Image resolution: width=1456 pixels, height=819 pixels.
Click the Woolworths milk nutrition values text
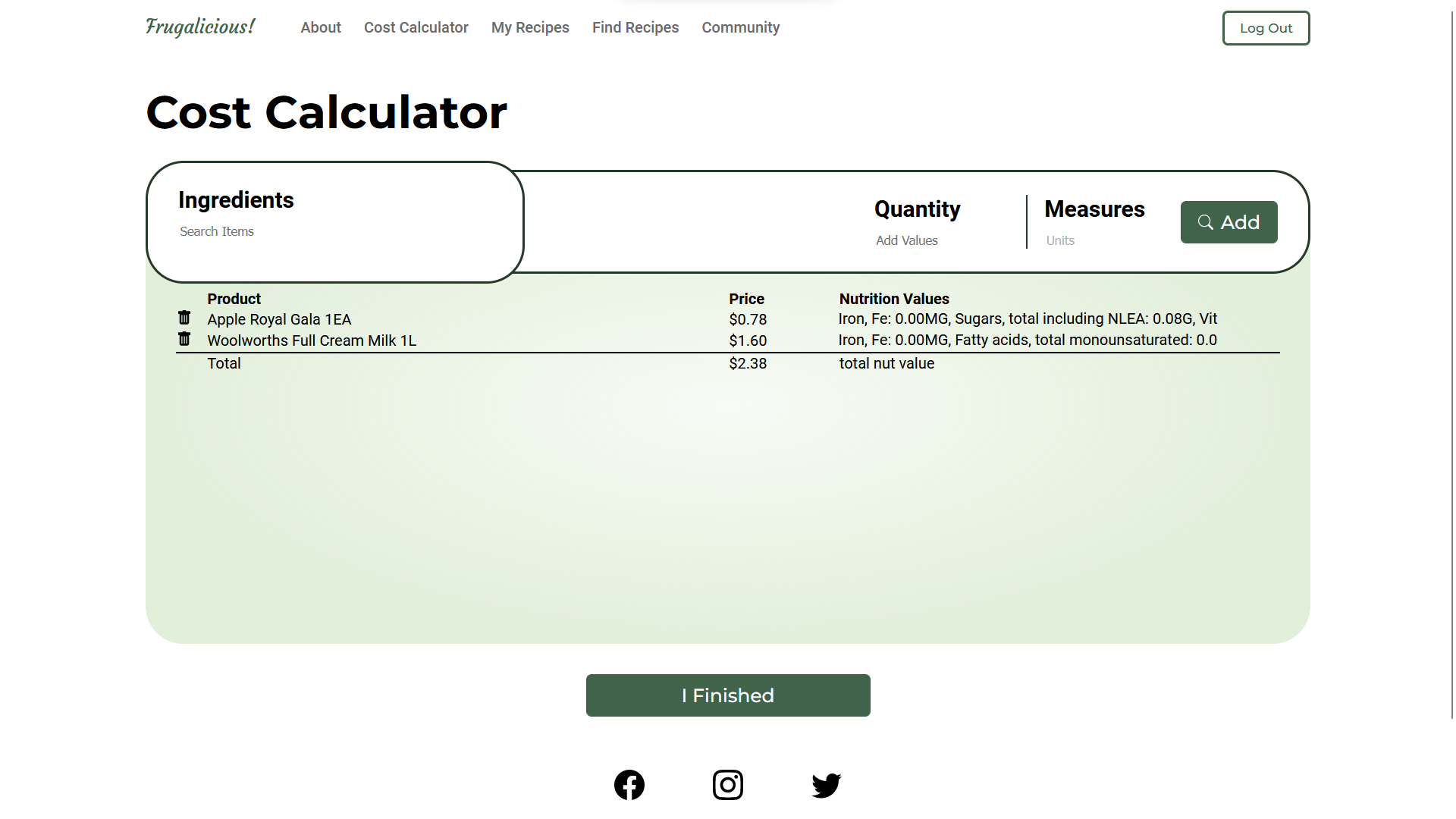pos(1027,340)
